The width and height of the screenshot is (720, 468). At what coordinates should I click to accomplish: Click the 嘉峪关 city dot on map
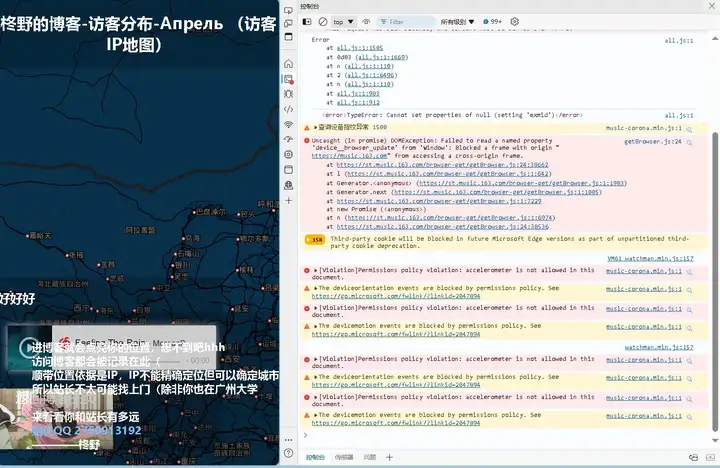tap(28, 236)
